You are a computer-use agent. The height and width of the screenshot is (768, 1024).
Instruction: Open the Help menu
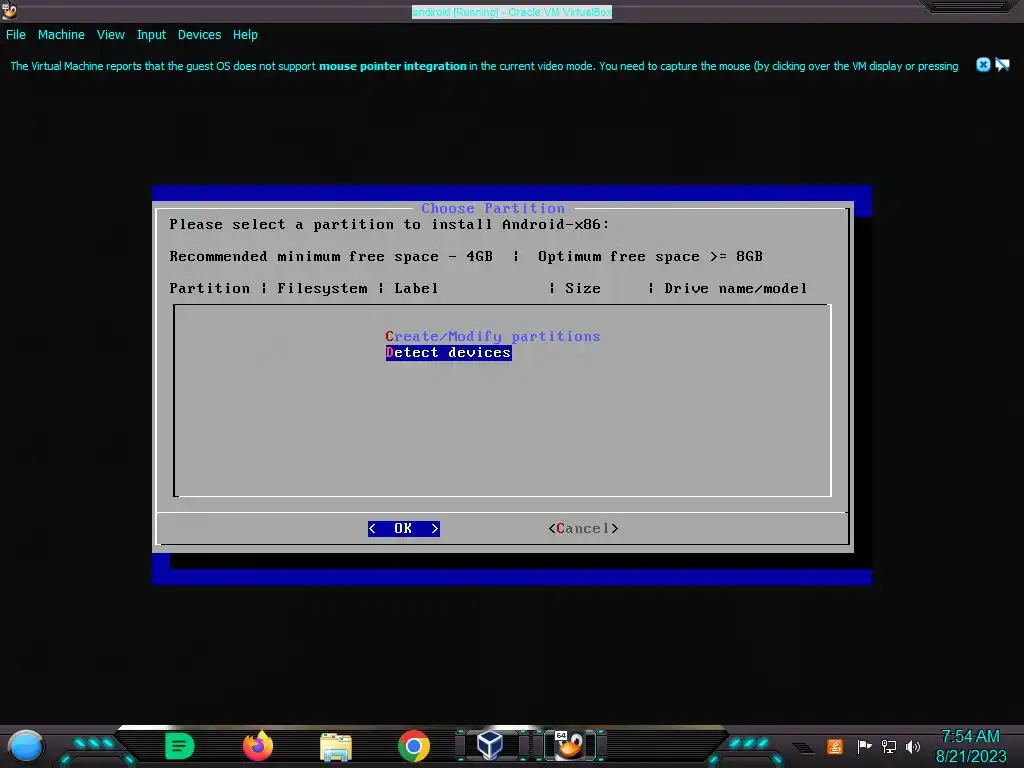click(x=245, y=35)
